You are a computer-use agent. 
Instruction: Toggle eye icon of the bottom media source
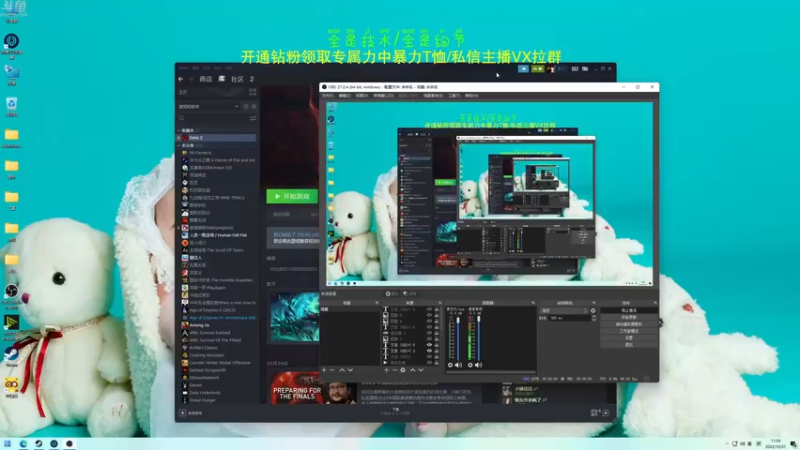[429, 363]
